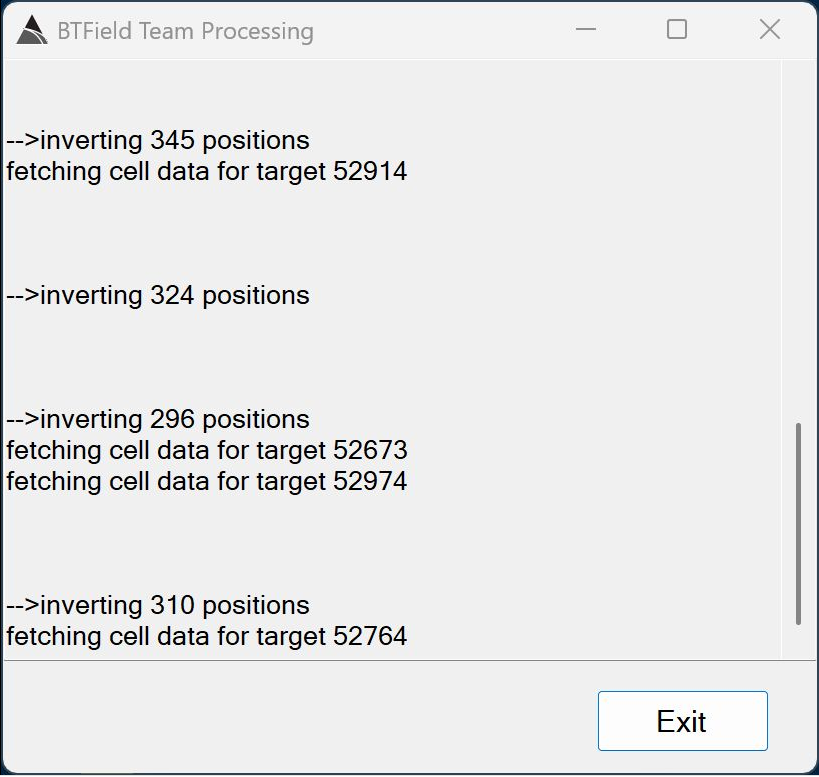819x777 pixels.
Task: Click the log entry for target 52764
Action: point(207,636)
